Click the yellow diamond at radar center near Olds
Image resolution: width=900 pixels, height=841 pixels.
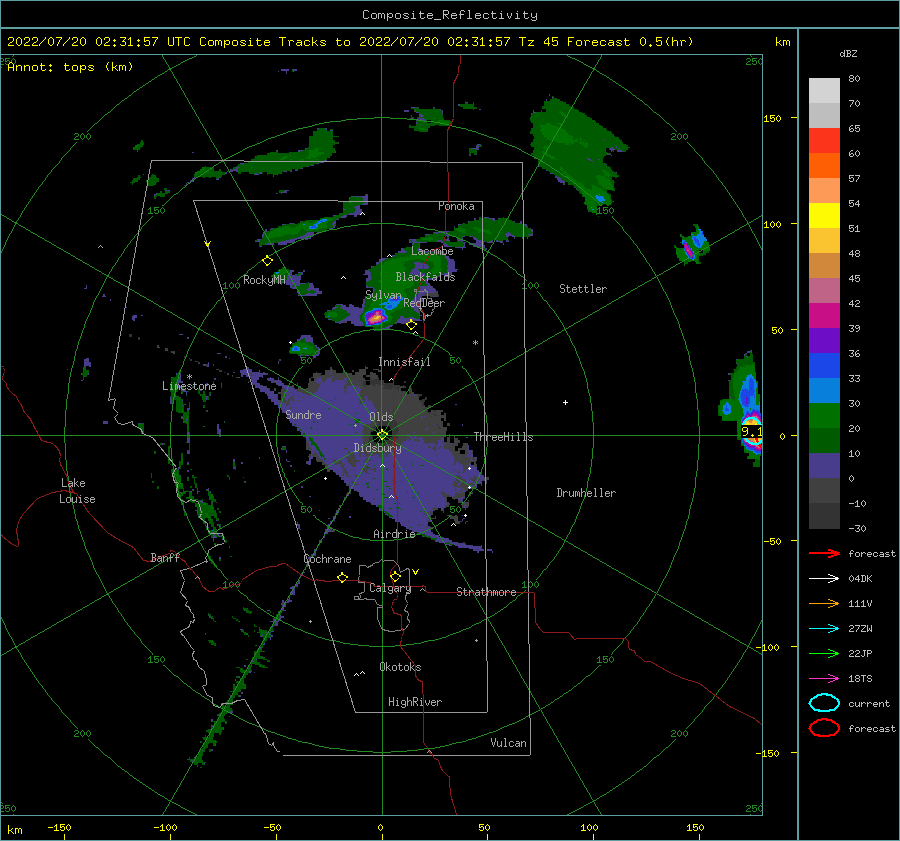click(x=382, y=435)
